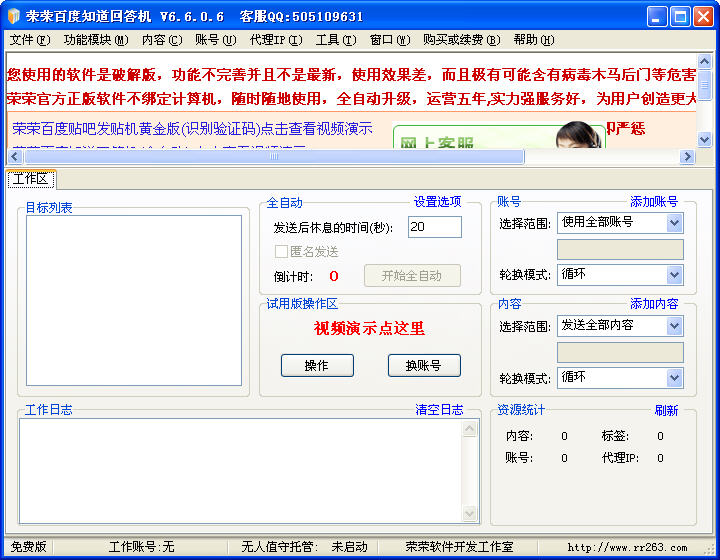Select the 工作区 tab

31,179
